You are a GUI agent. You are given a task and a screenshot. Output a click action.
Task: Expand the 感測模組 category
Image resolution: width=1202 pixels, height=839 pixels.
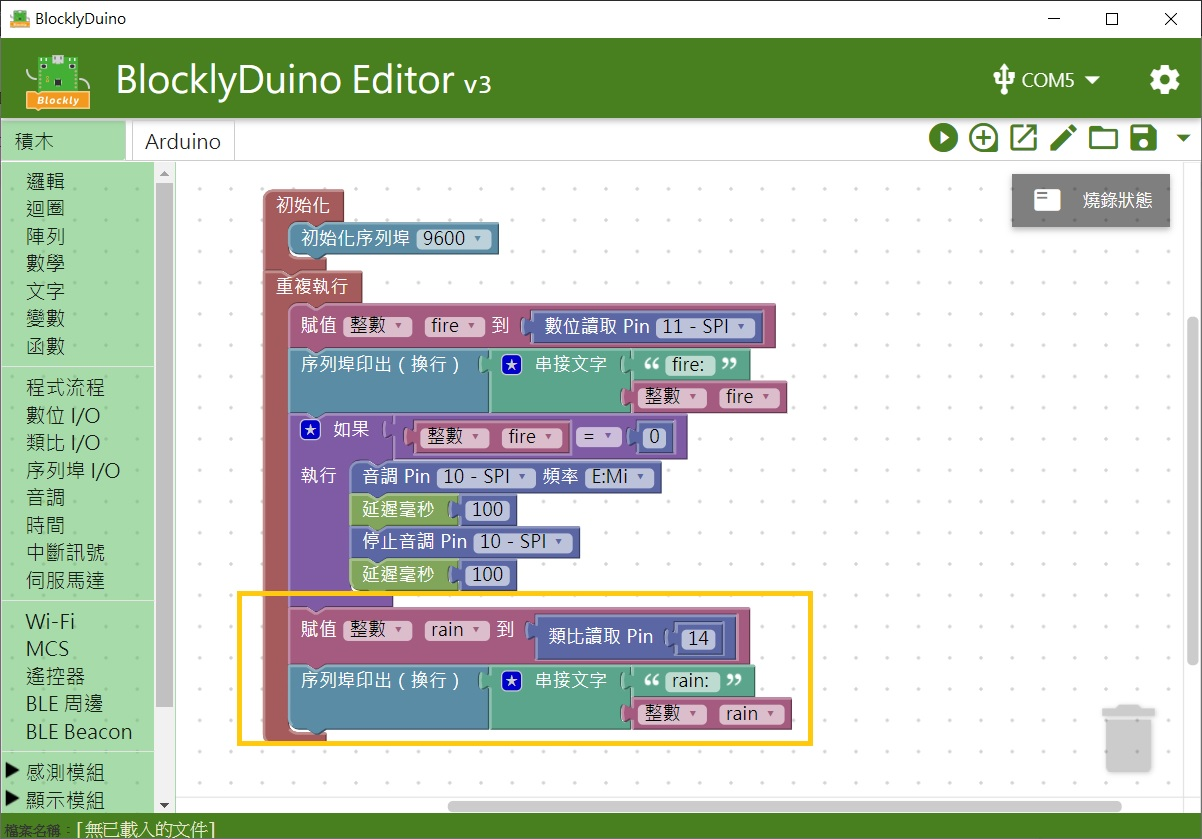(56, 772)
